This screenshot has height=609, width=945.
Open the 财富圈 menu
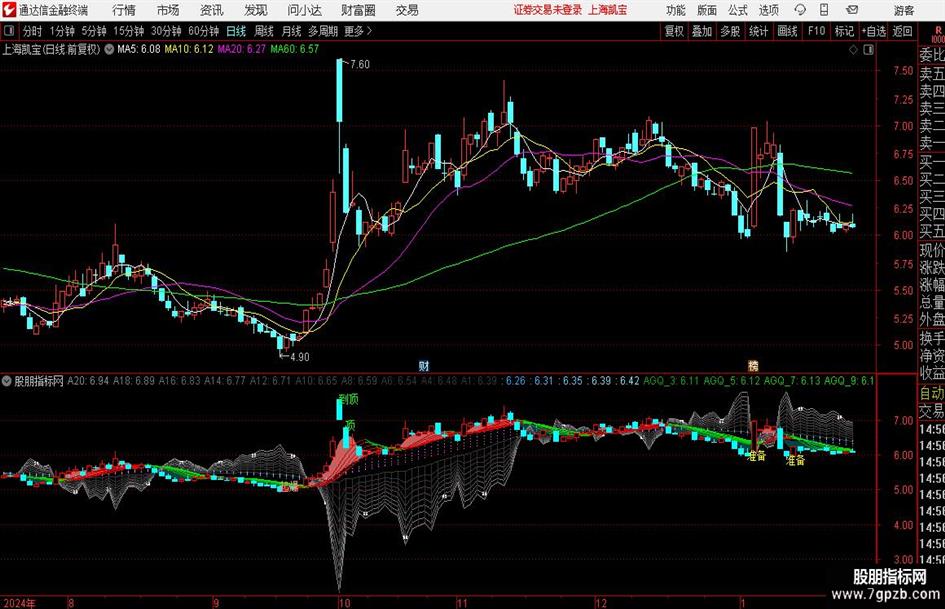pos(358,10)
